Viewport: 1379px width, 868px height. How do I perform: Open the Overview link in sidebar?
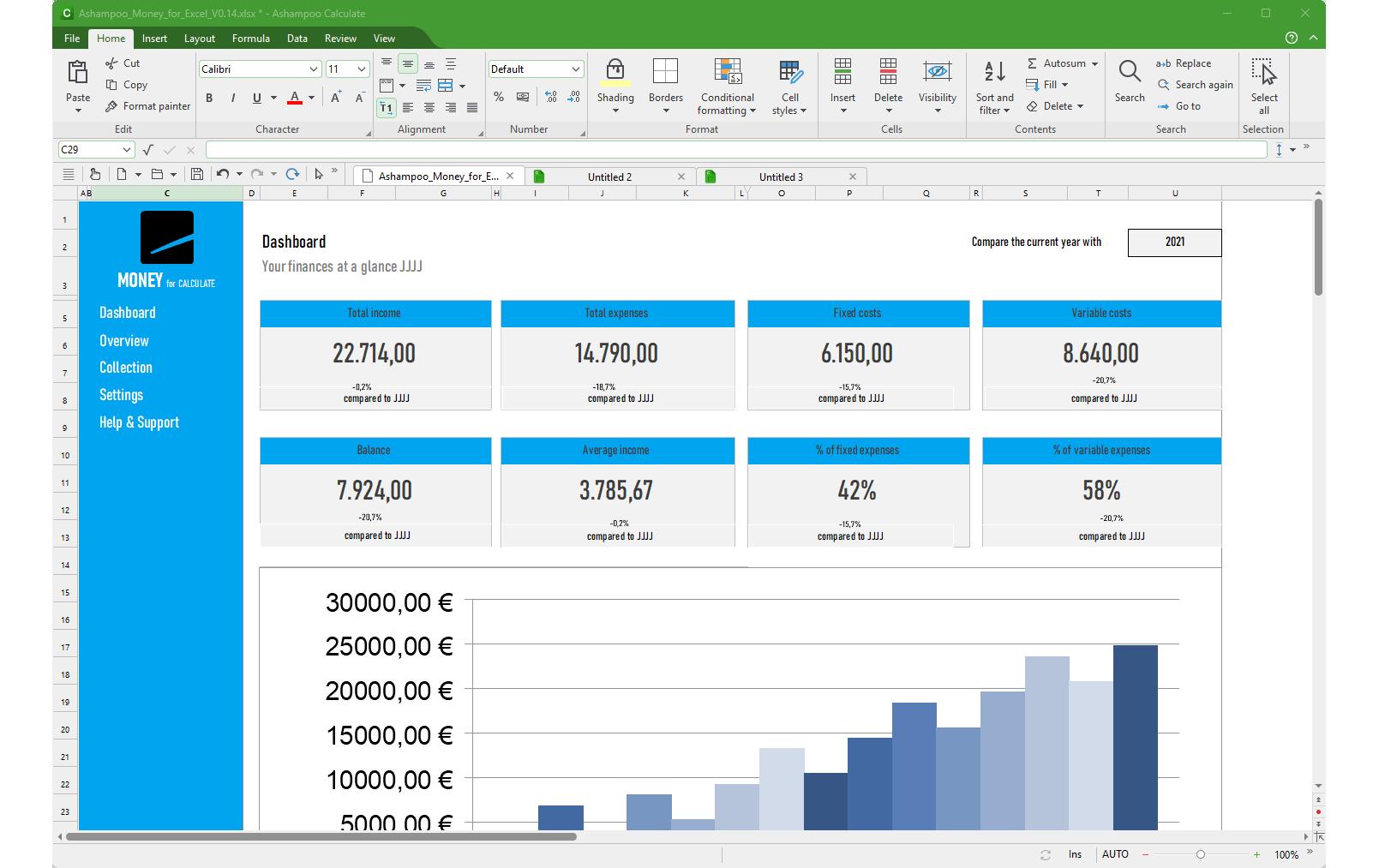(124, 341)
